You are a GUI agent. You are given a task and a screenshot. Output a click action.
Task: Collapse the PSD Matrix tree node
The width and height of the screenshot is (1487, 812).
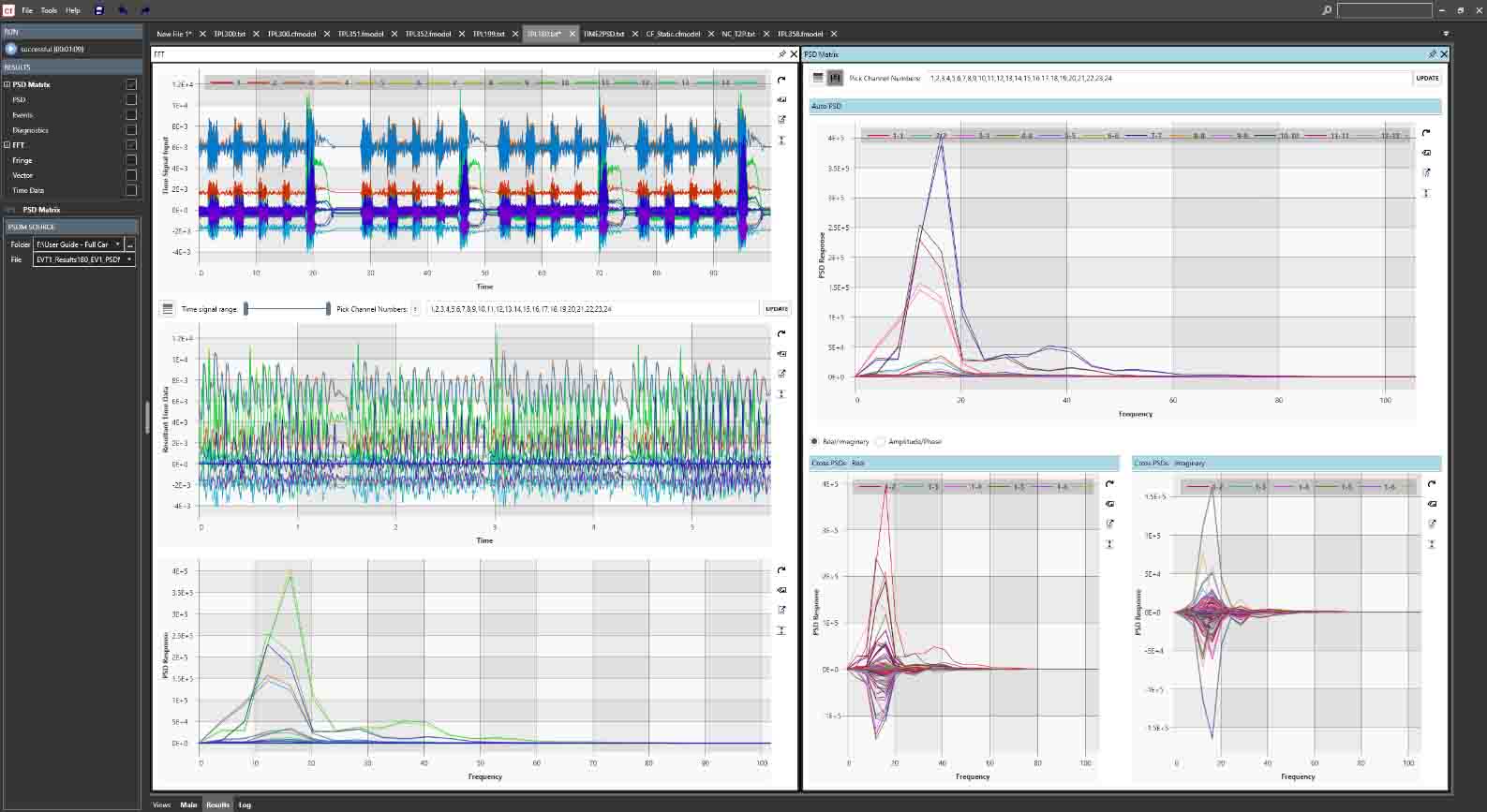tap(7, 84)
